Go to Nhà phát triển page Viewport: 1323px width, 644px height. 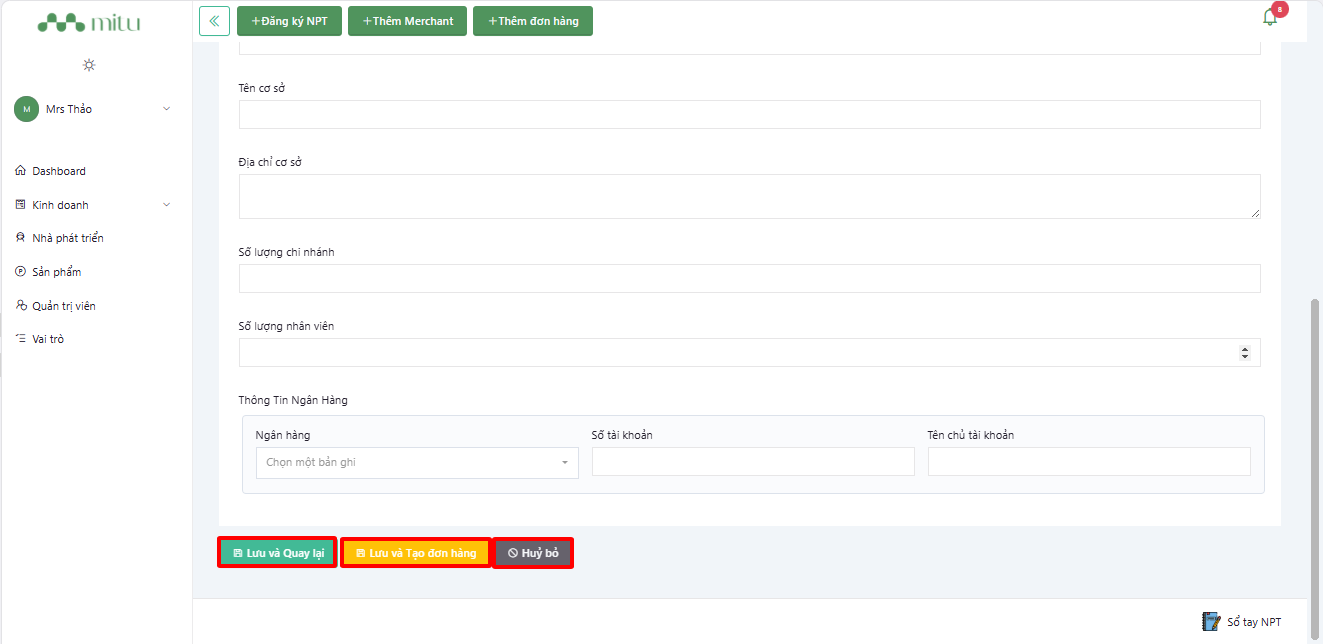pos(67,238)
